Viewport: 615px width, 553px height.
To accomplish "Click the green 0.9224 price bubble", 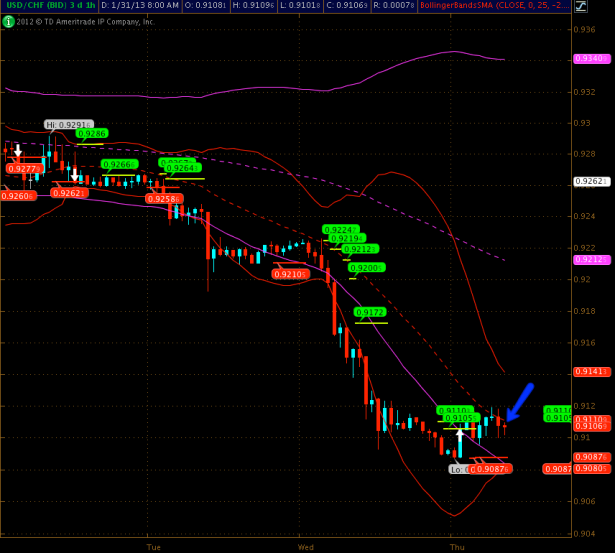I will 340,229.
